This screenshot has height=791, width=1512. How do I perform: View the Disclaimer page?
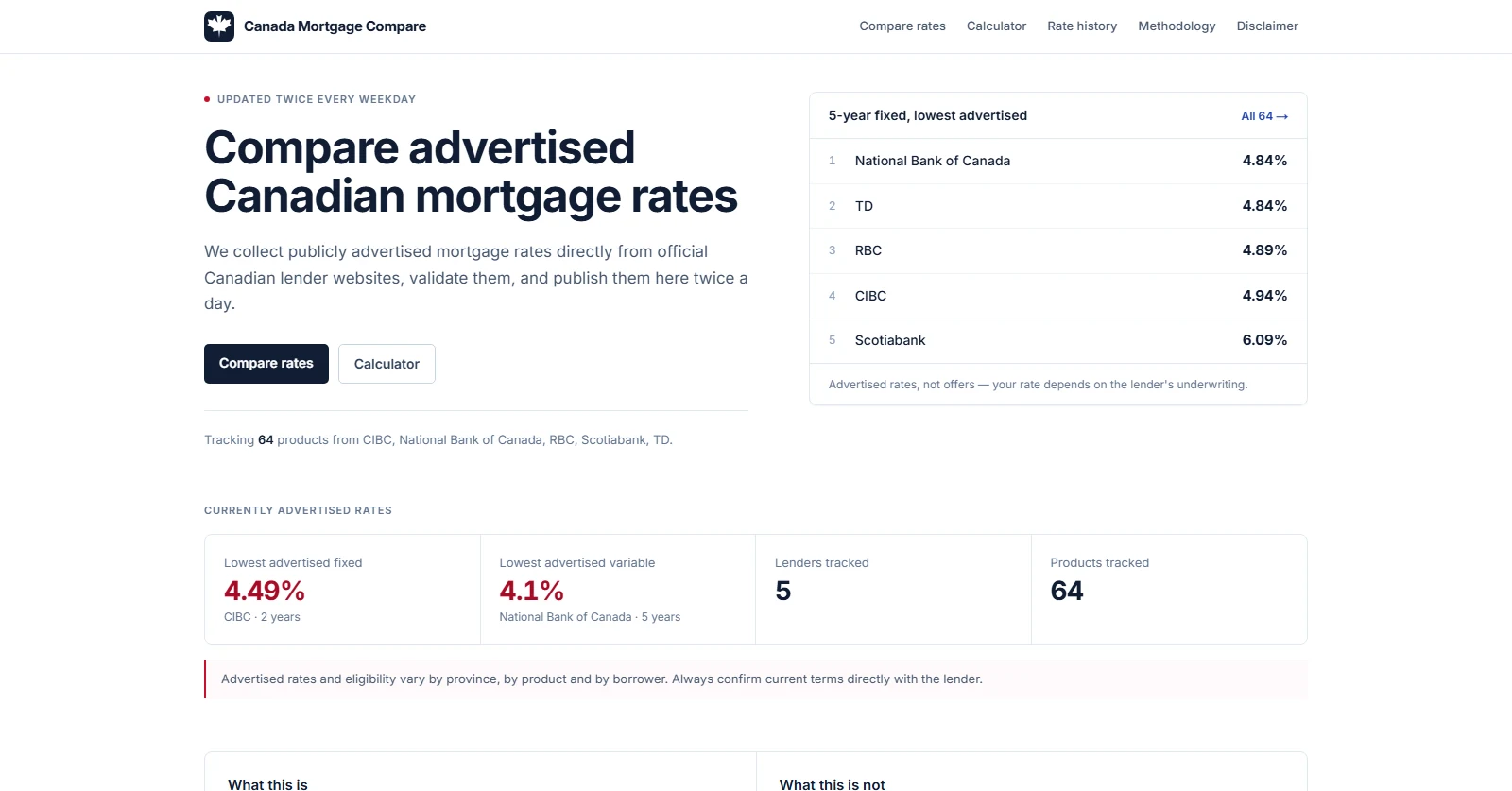[x=1267, y=26]
